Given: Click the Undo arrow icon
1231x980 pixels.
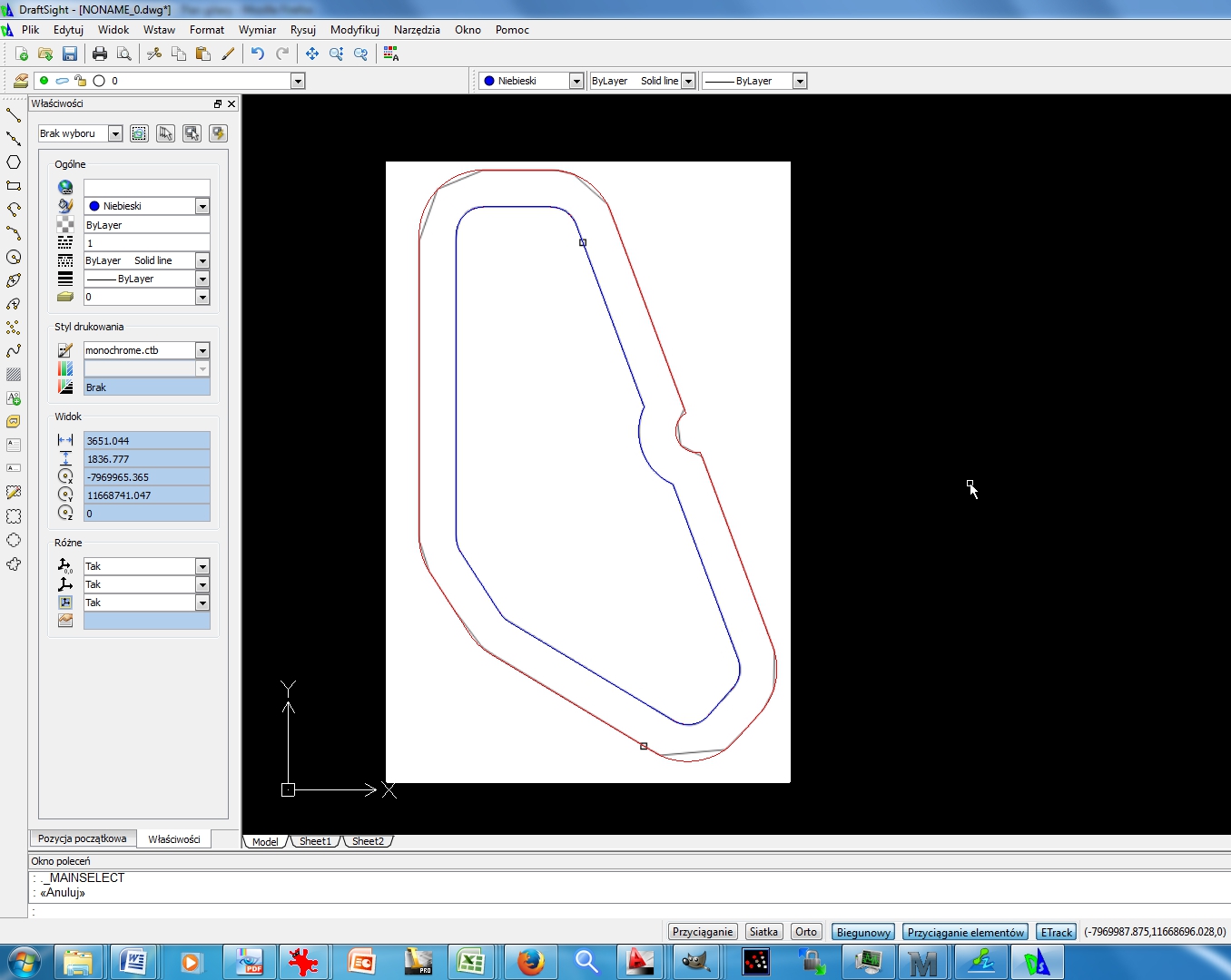Looking at the screenshot, I should pos(258,54).
